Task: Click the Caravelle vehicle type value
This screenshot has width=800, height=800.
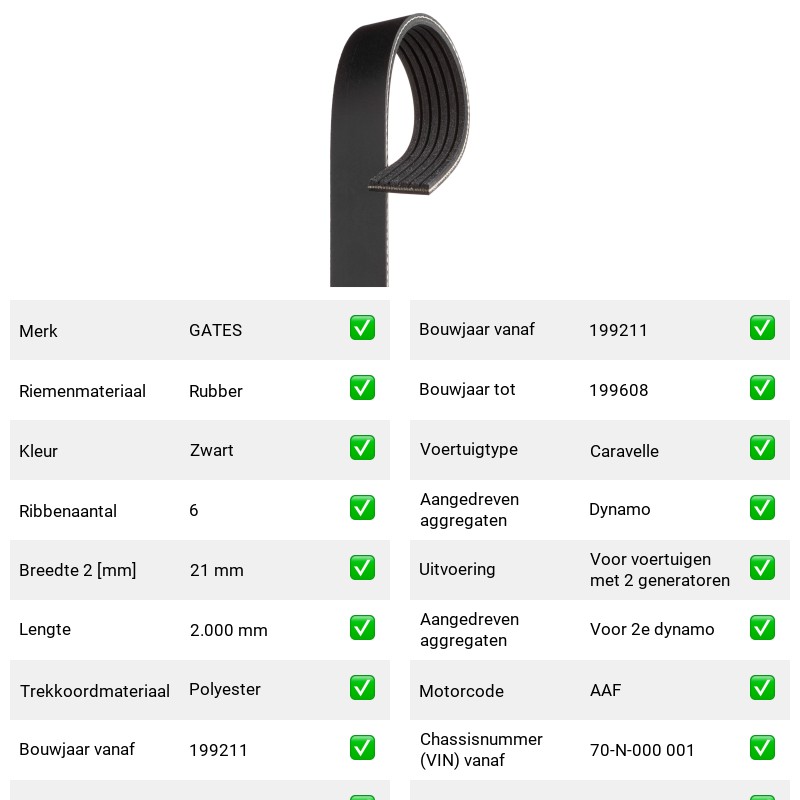Action: 624,451
